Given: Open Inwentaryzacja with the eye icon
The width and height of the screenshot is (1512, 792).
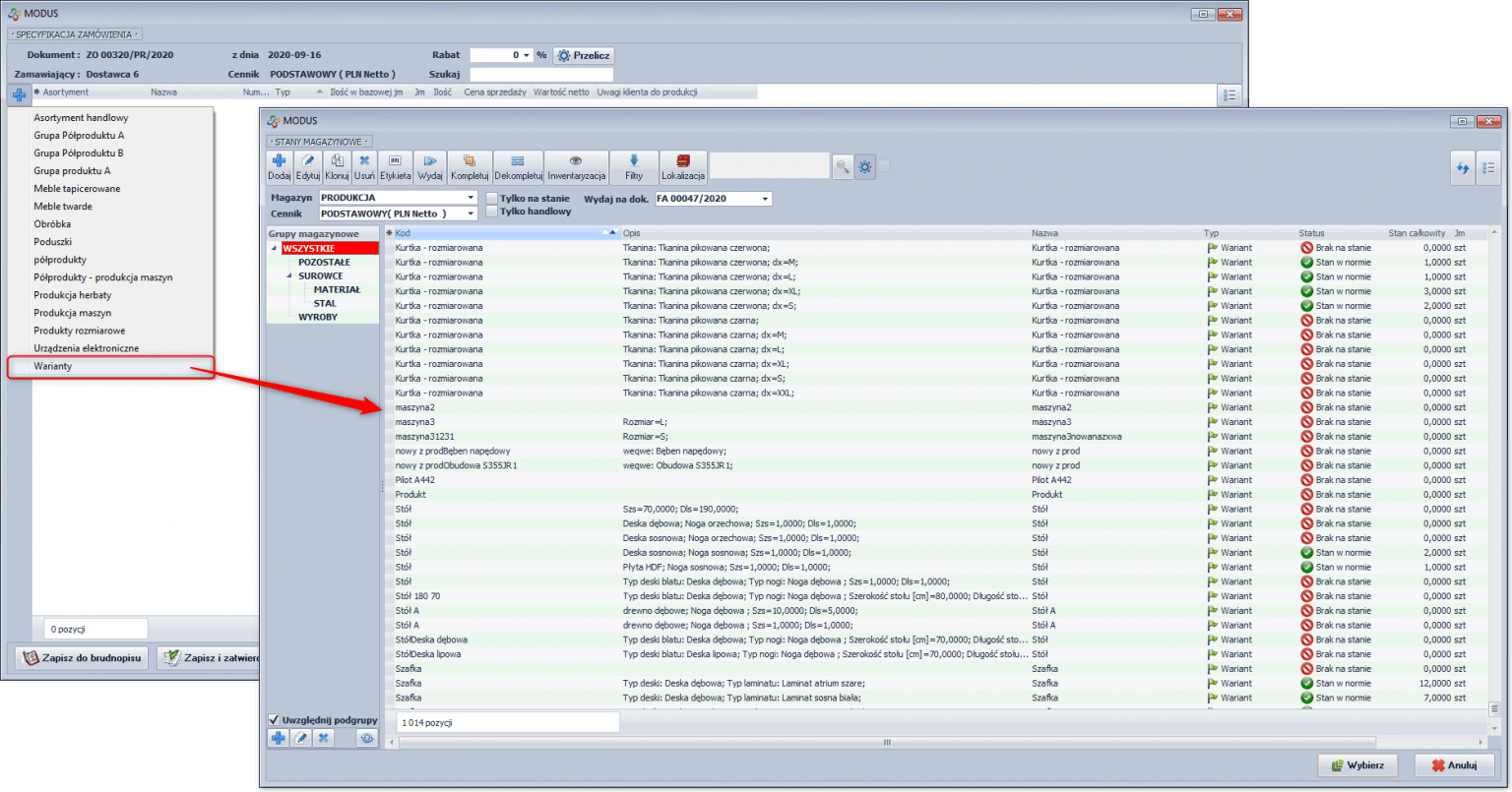Looking at the screenshot, I should [x=576, y=166].
